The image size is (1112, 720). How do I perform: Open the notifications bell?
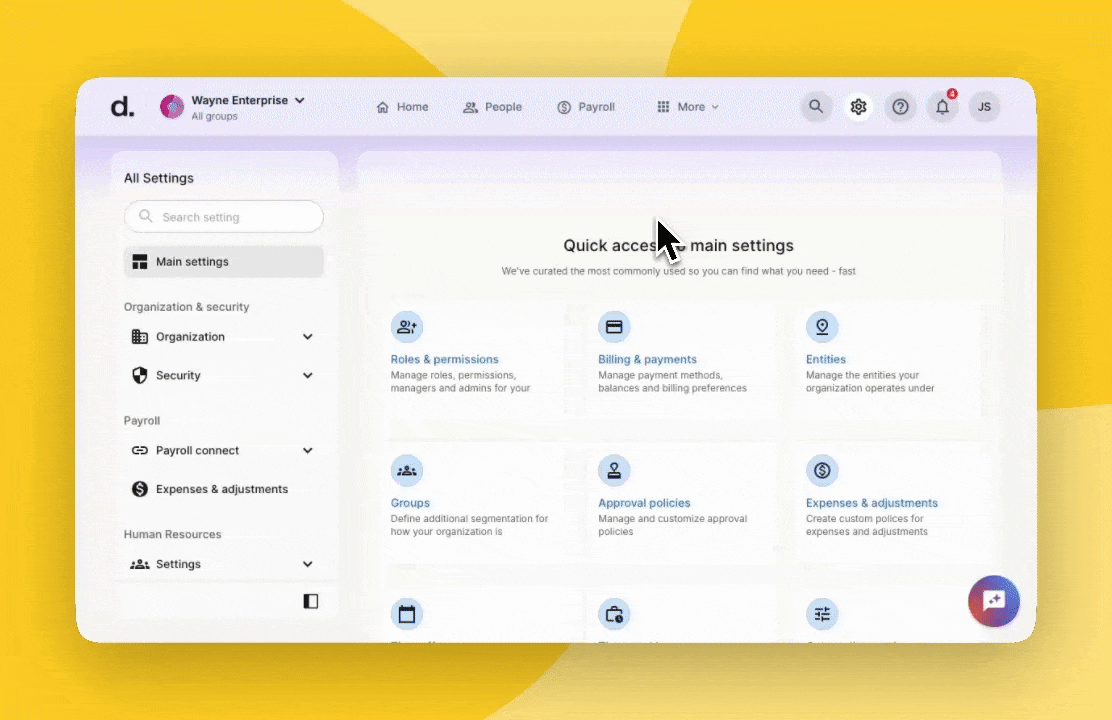942,107
